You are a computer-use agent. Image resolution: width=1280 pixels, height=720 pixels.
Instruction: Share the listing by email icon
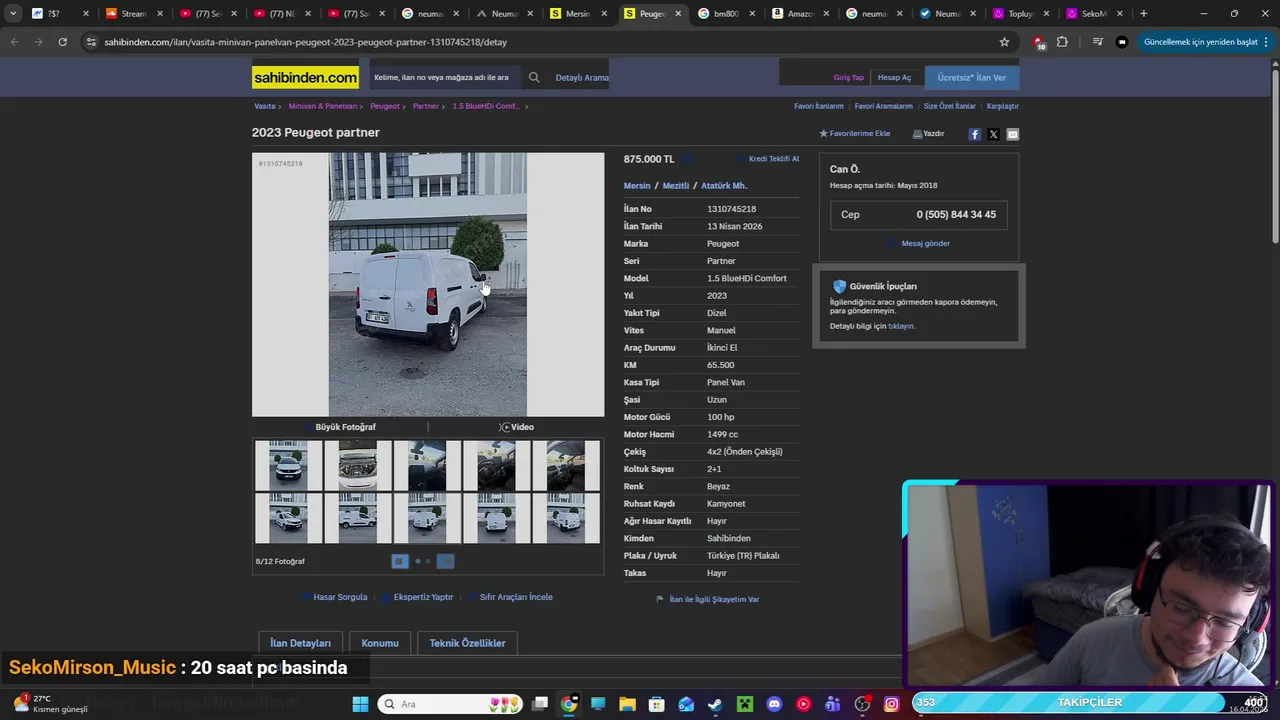[x=1012, y=134]
